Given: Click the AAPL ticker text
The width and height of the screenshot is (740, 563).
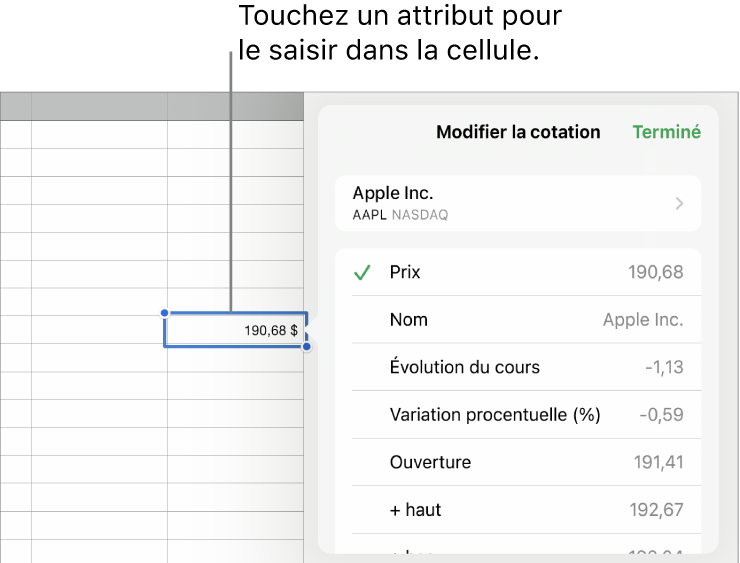Looking at the screenshot, I should [x=370, y=215].
